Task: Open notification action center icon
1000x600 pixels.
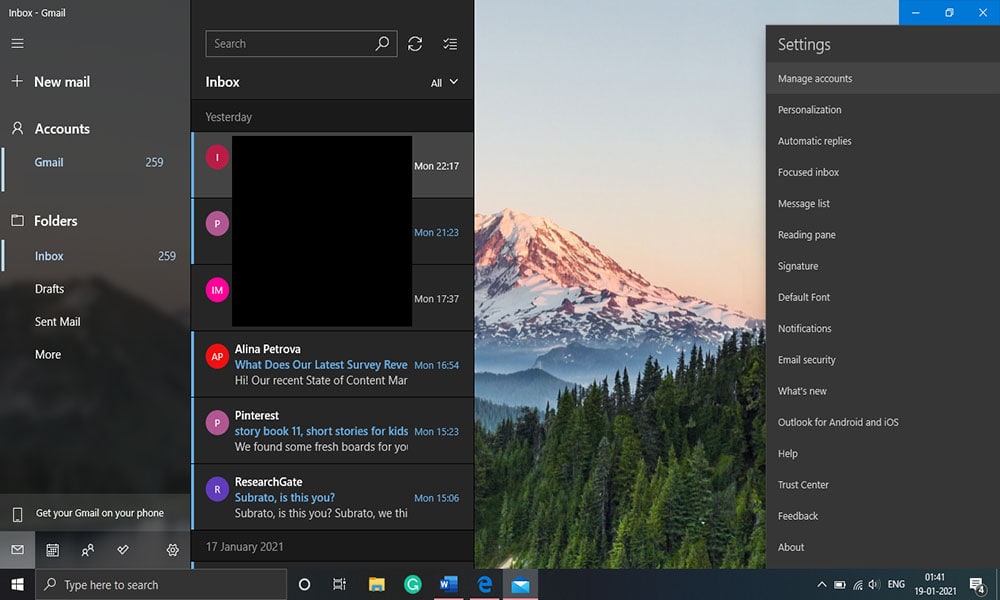Action: click(x=977, y=584)
